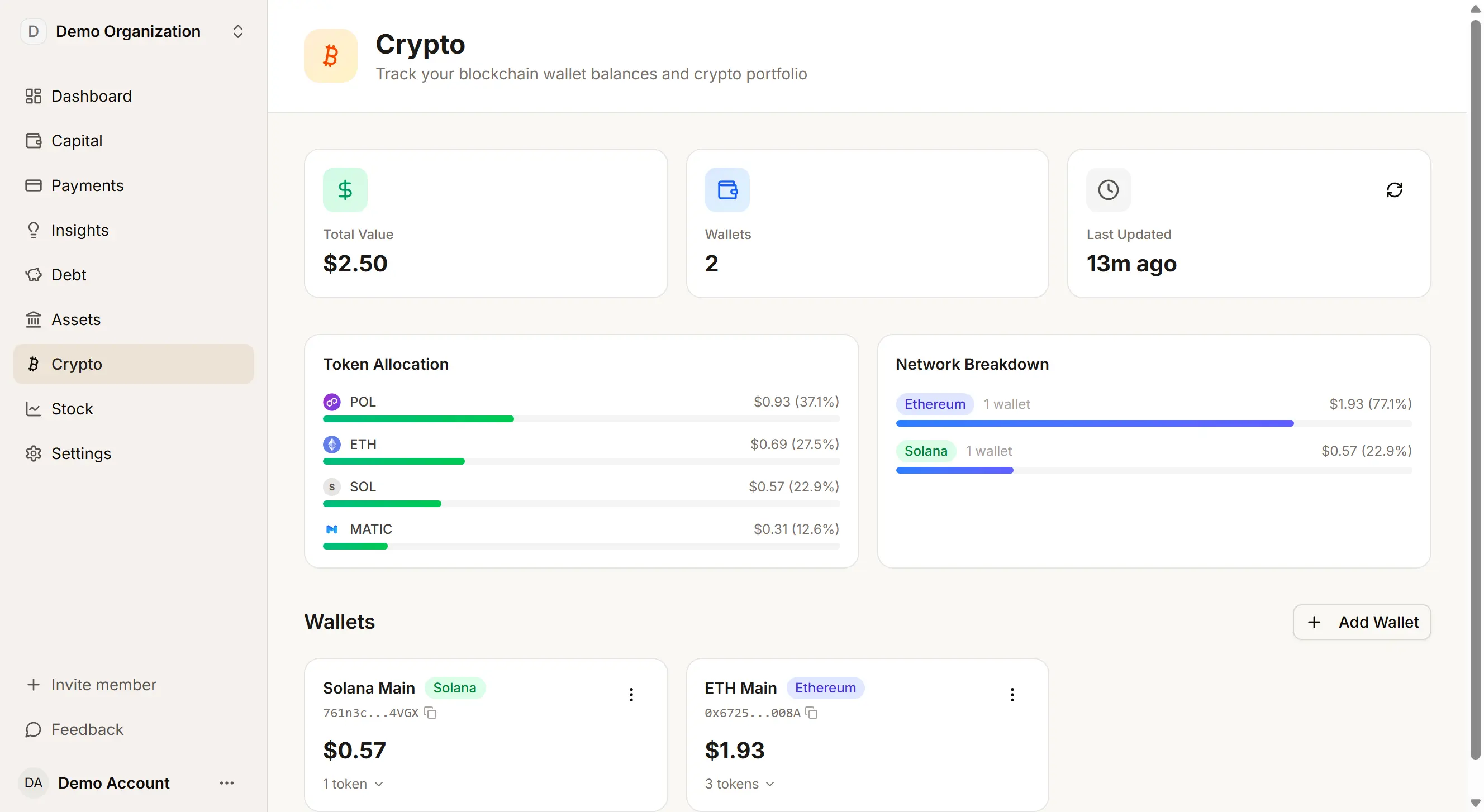Click the Settings gear icon

[34, 453]
